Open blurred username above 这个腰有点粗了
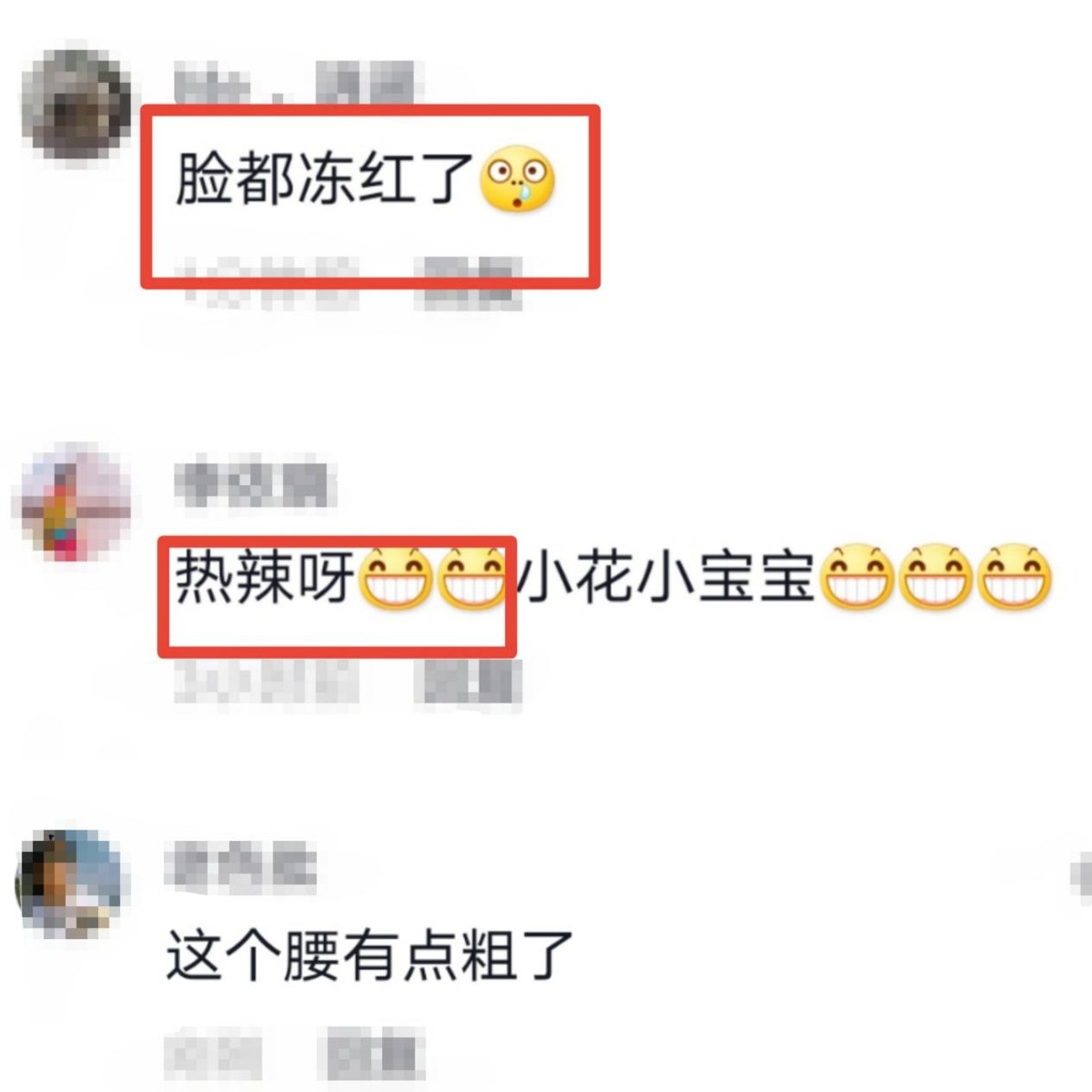 click(x=240, y=864)
